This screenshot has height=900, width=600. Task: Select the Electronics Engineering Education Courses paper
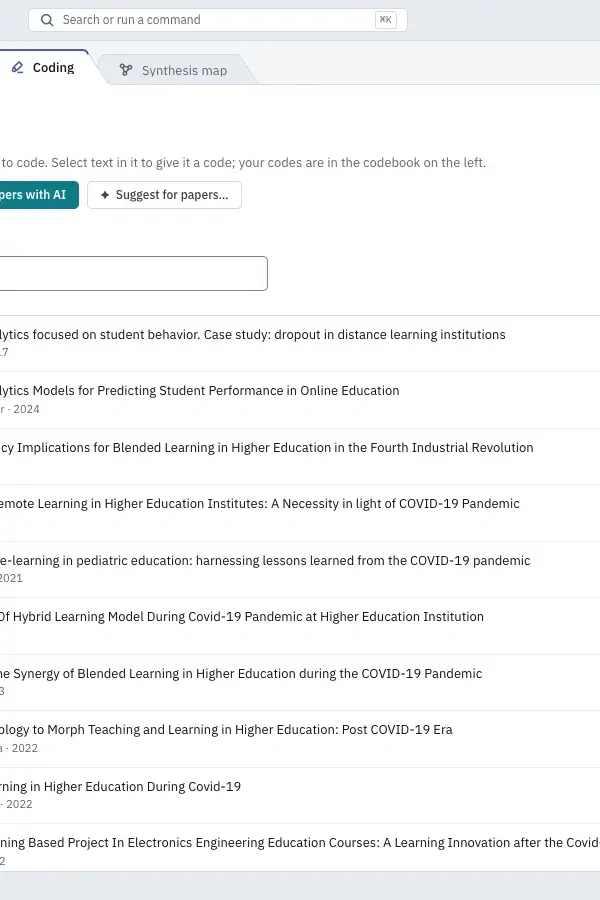(300, 848)
